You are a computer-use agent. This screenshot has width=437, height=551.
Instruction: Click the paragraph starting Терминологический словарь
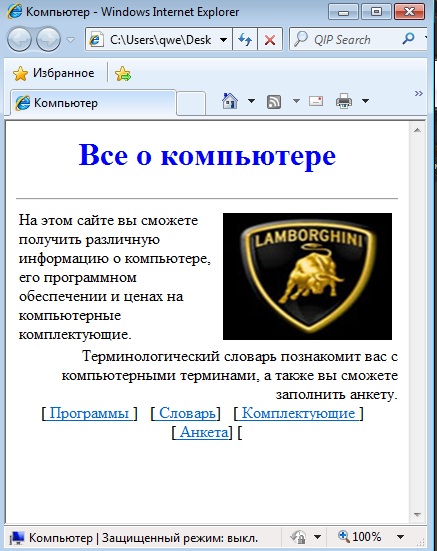pyautogui.click(x=230, y=375)
